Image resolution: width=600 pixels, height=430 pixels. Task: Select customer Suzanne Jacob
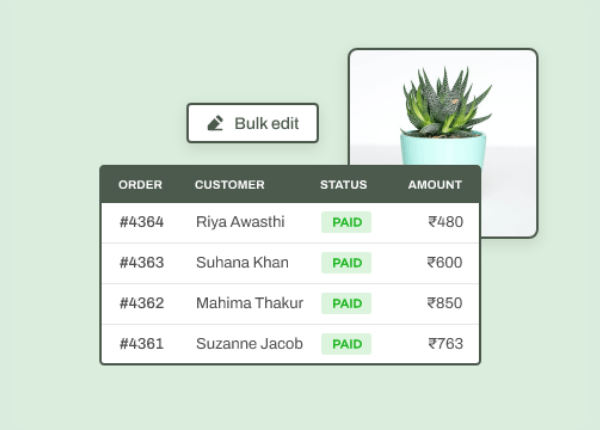(x=249, y=344)
